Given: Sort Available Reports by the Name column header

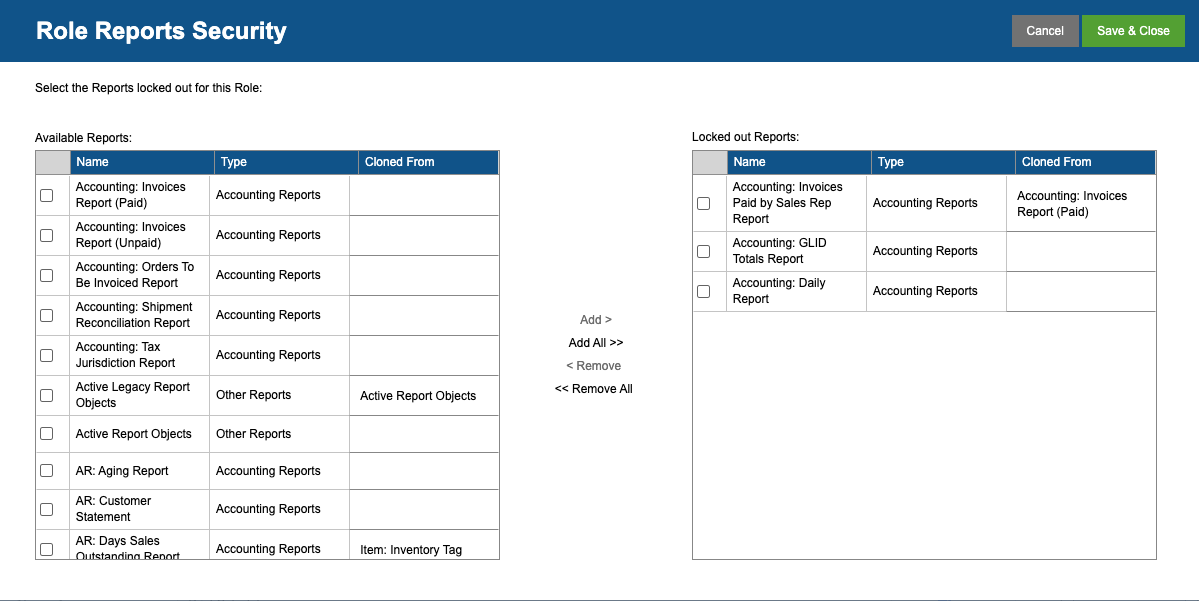Looking at the screenshot, I should tap(142, 162).
